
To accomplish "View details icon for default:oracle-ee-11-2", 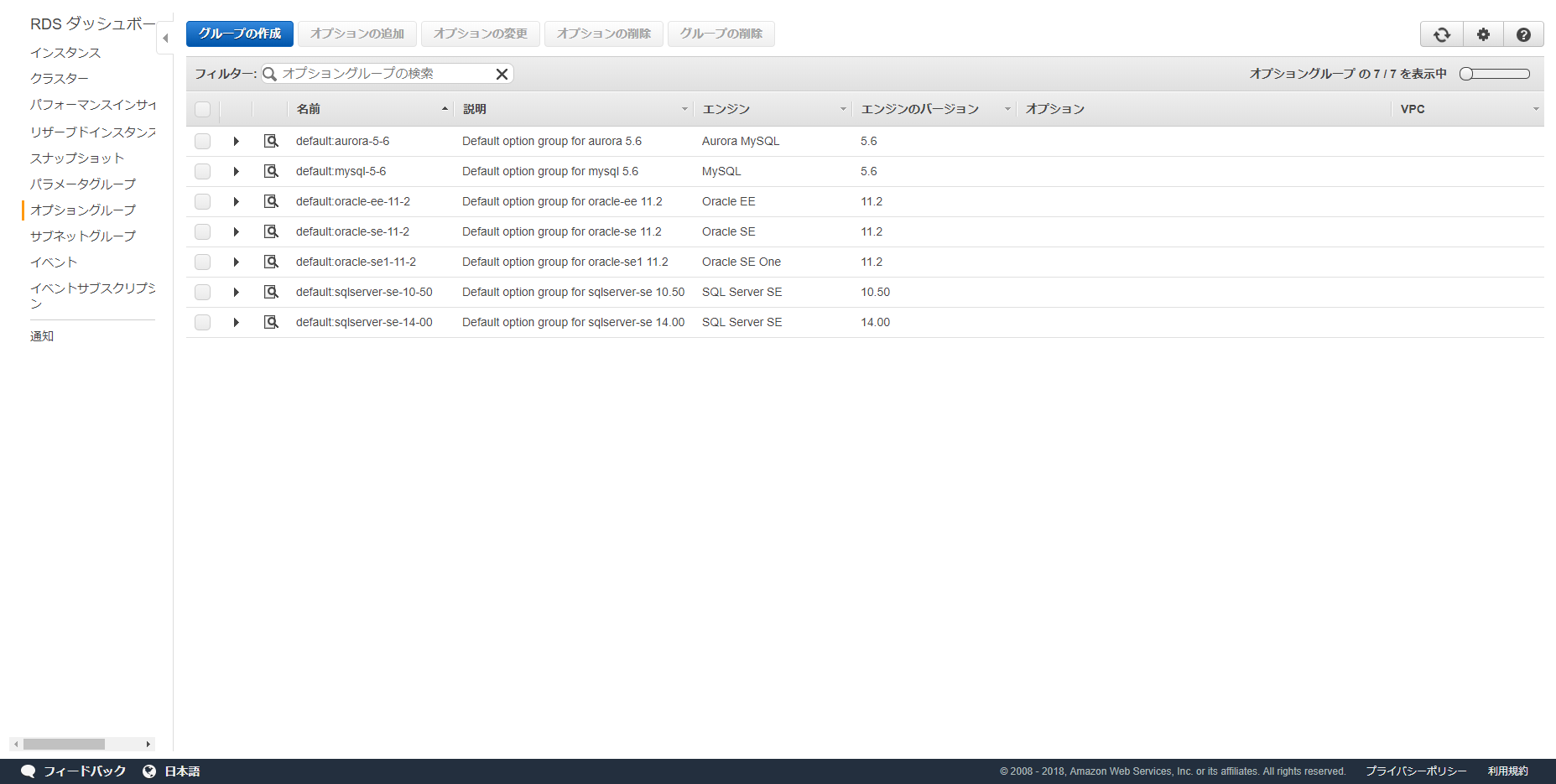I will [271, 201].
